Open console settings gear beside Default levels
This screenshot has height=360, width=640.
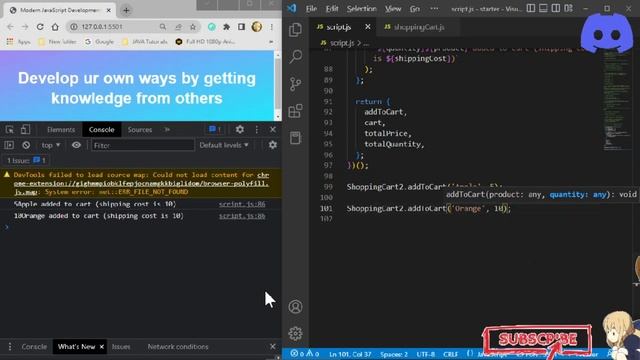273,145
